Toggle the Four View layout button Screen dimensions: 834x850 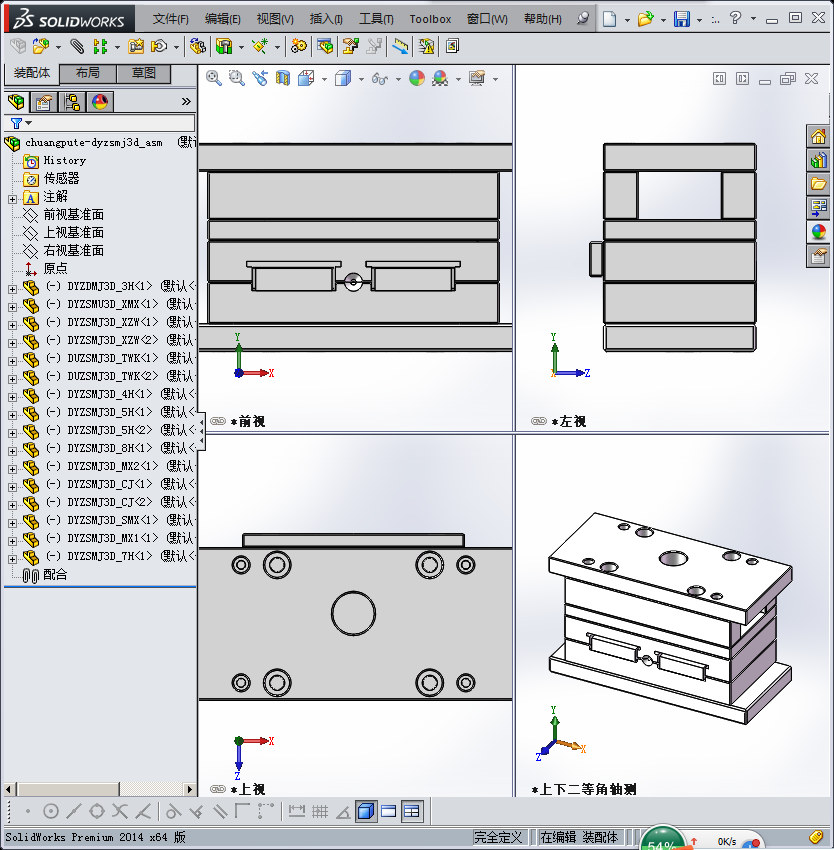point(412,812)
